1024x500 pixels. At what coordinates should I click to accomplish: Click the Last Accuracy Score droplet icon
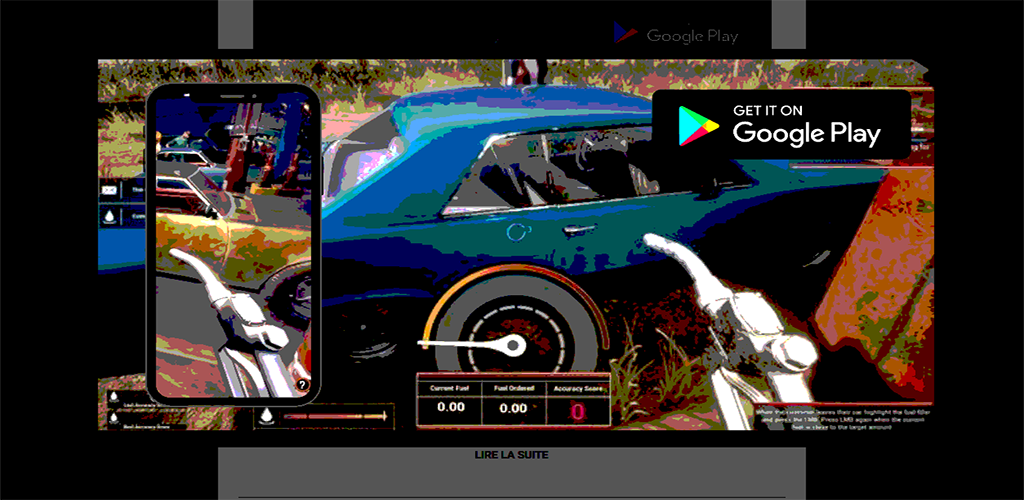[114, 398]
